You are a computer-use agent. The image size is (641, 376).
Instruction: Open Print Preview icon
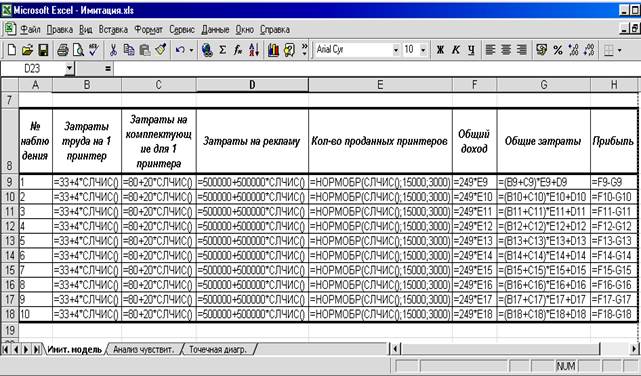pos(78,50)
